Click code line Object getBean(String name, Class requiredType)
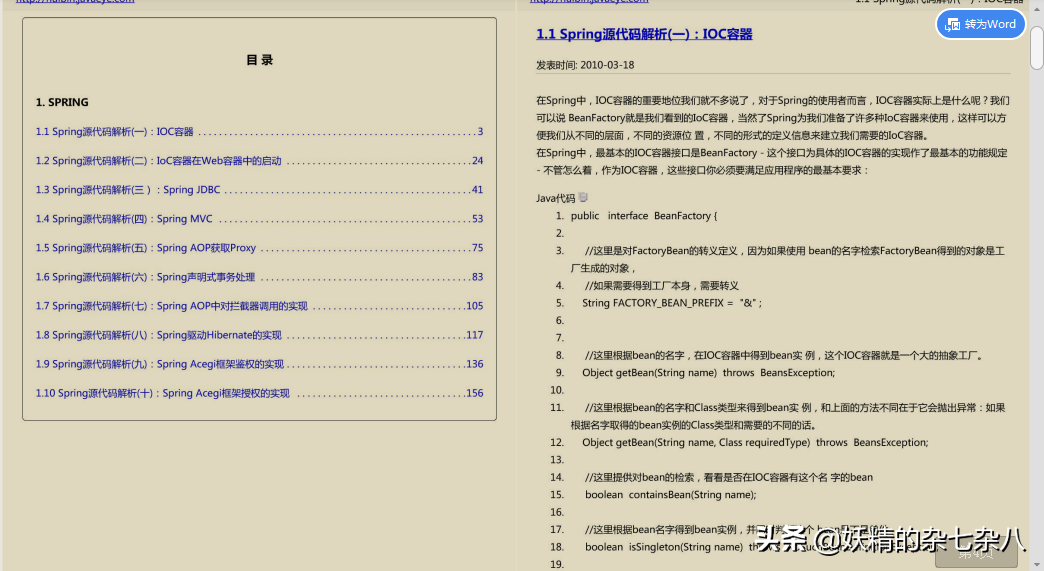 pyautogui.click(x=696, y=443)
